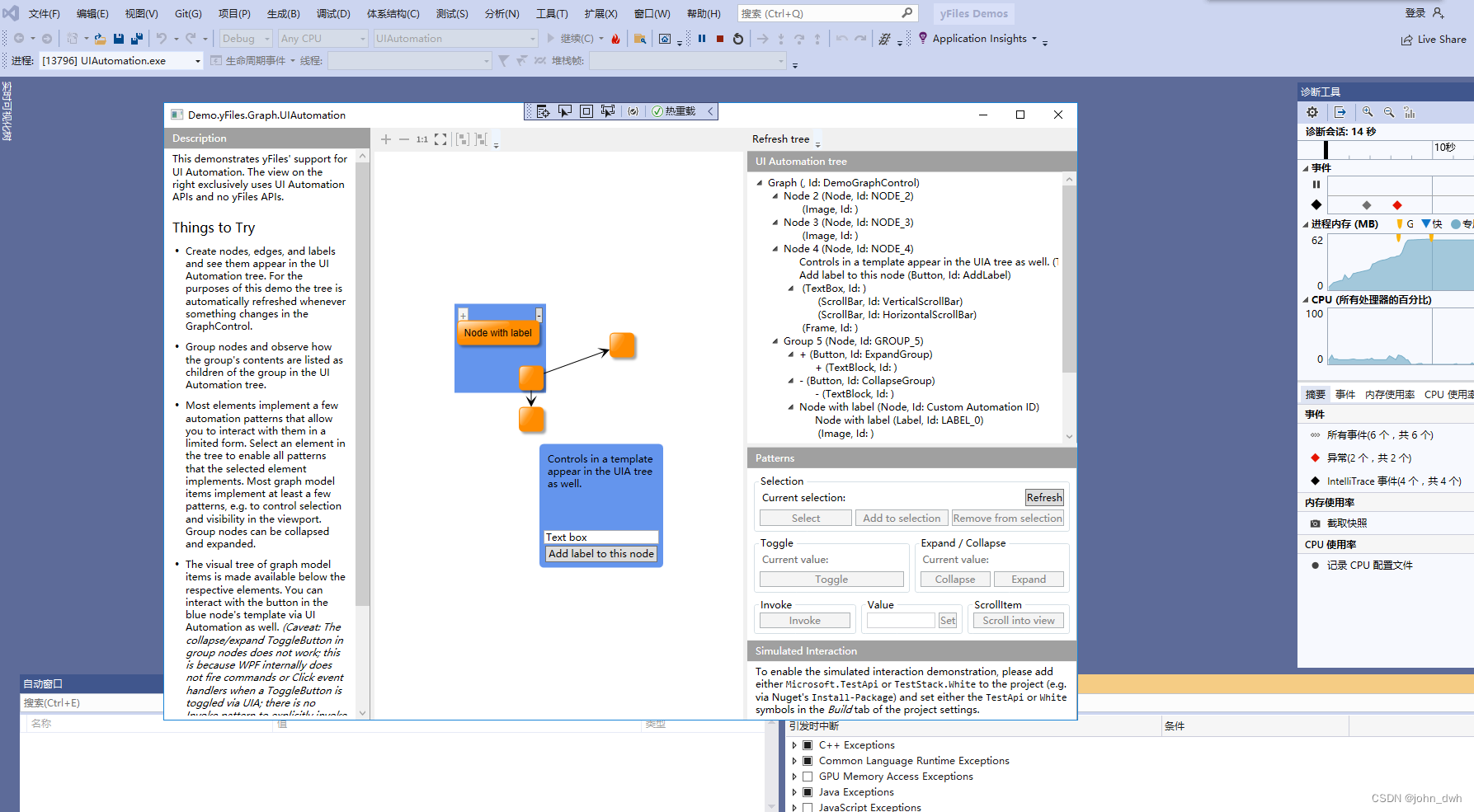Open diagnostic tools settings gear

point(1312,112)
